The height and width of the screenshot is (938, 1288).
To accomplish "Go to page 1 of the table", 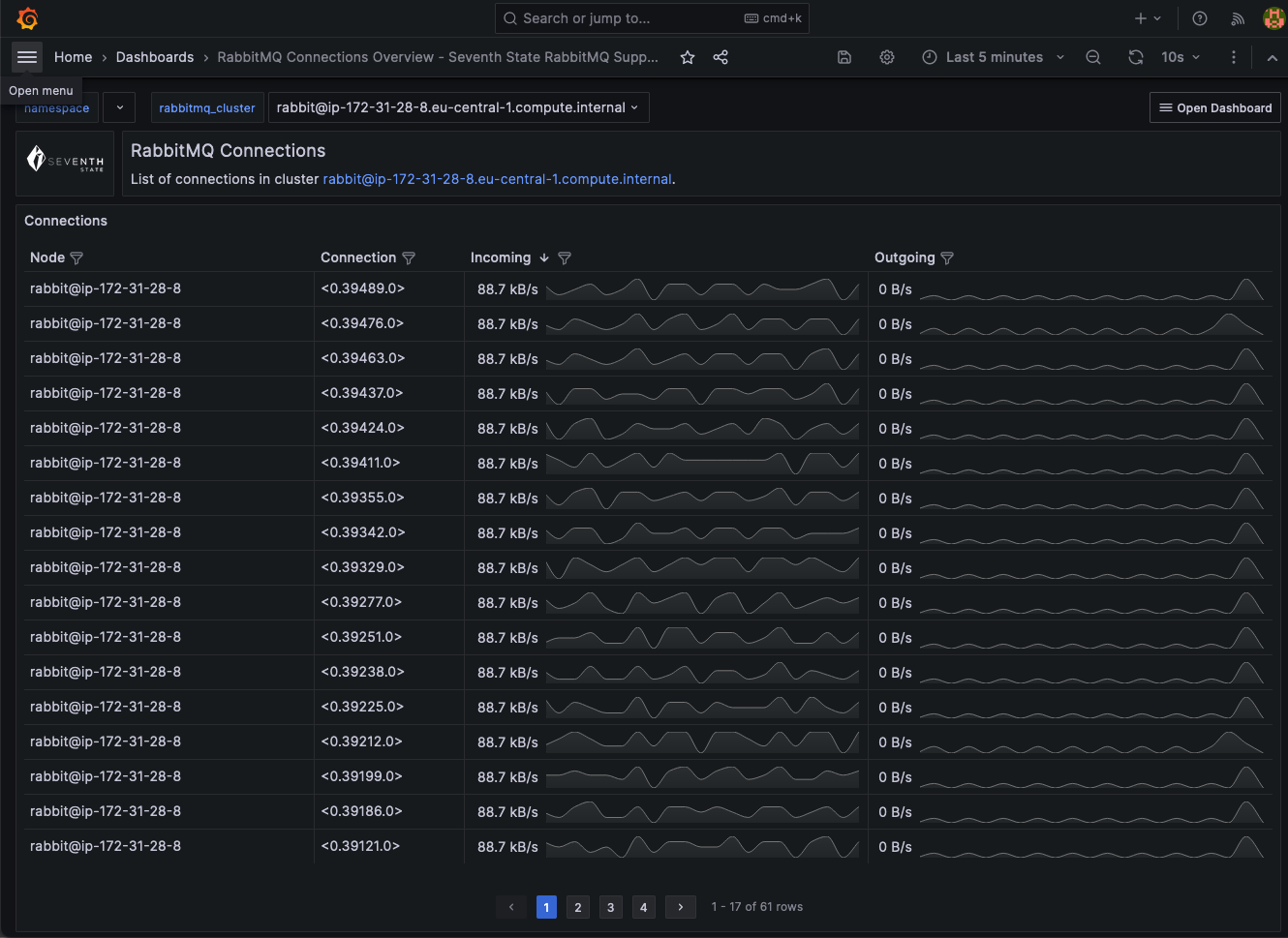I will pos(546,907).
